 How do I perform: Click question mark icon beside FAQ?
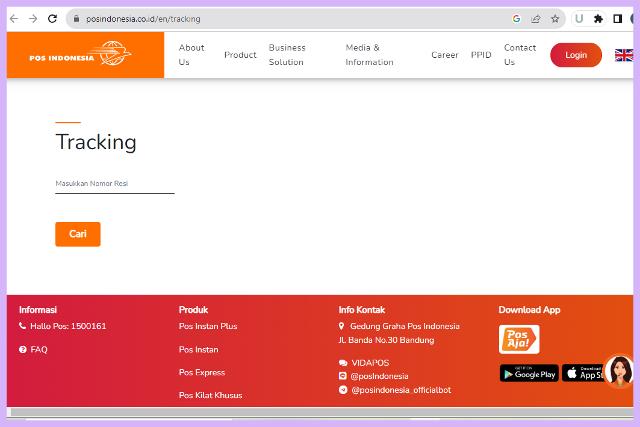22,349
